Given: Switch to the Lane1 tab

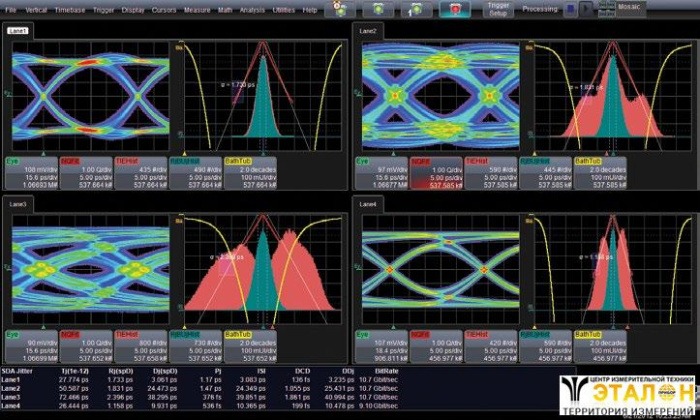Looking at the screenshot, I should pyautogui.click(x=18, y=31).
